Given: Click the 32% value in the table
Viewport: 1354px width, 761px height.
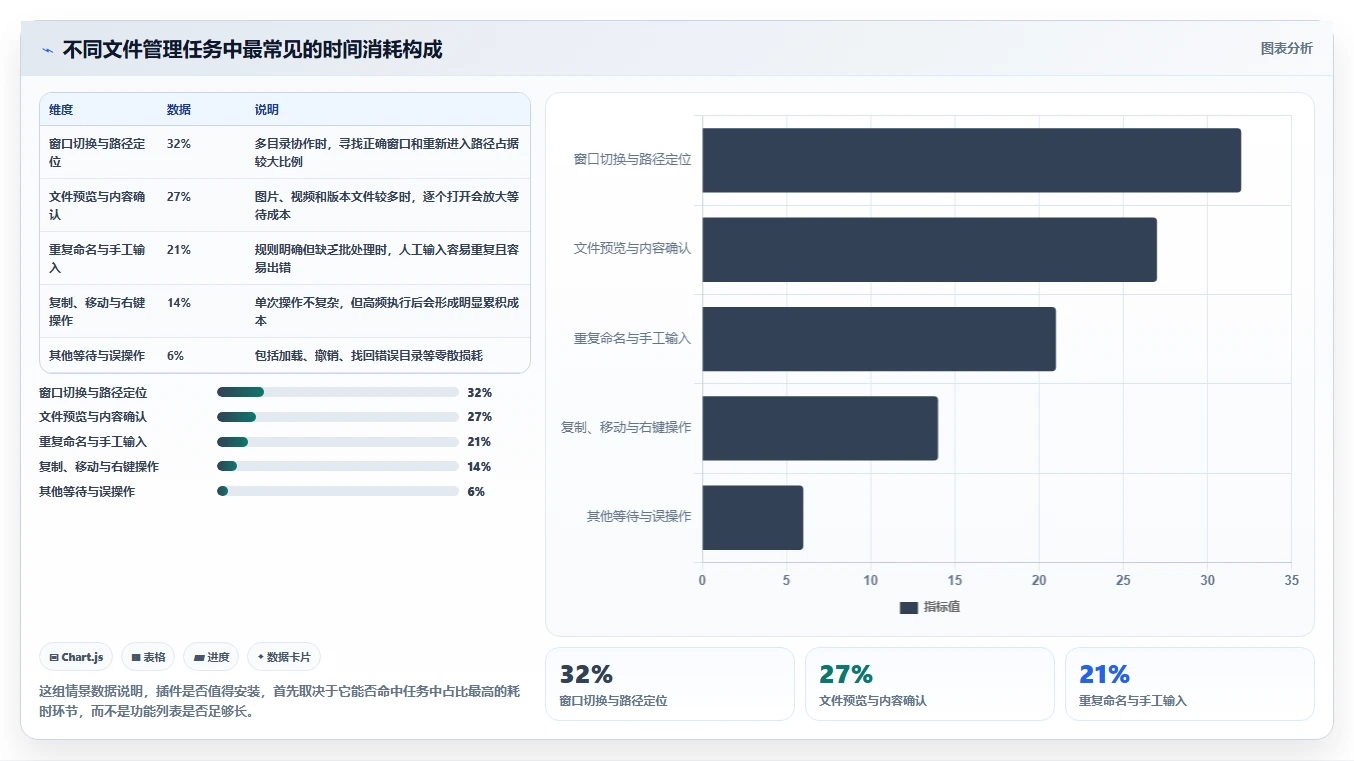Looking at the screenshot, I should coord(179,144).
